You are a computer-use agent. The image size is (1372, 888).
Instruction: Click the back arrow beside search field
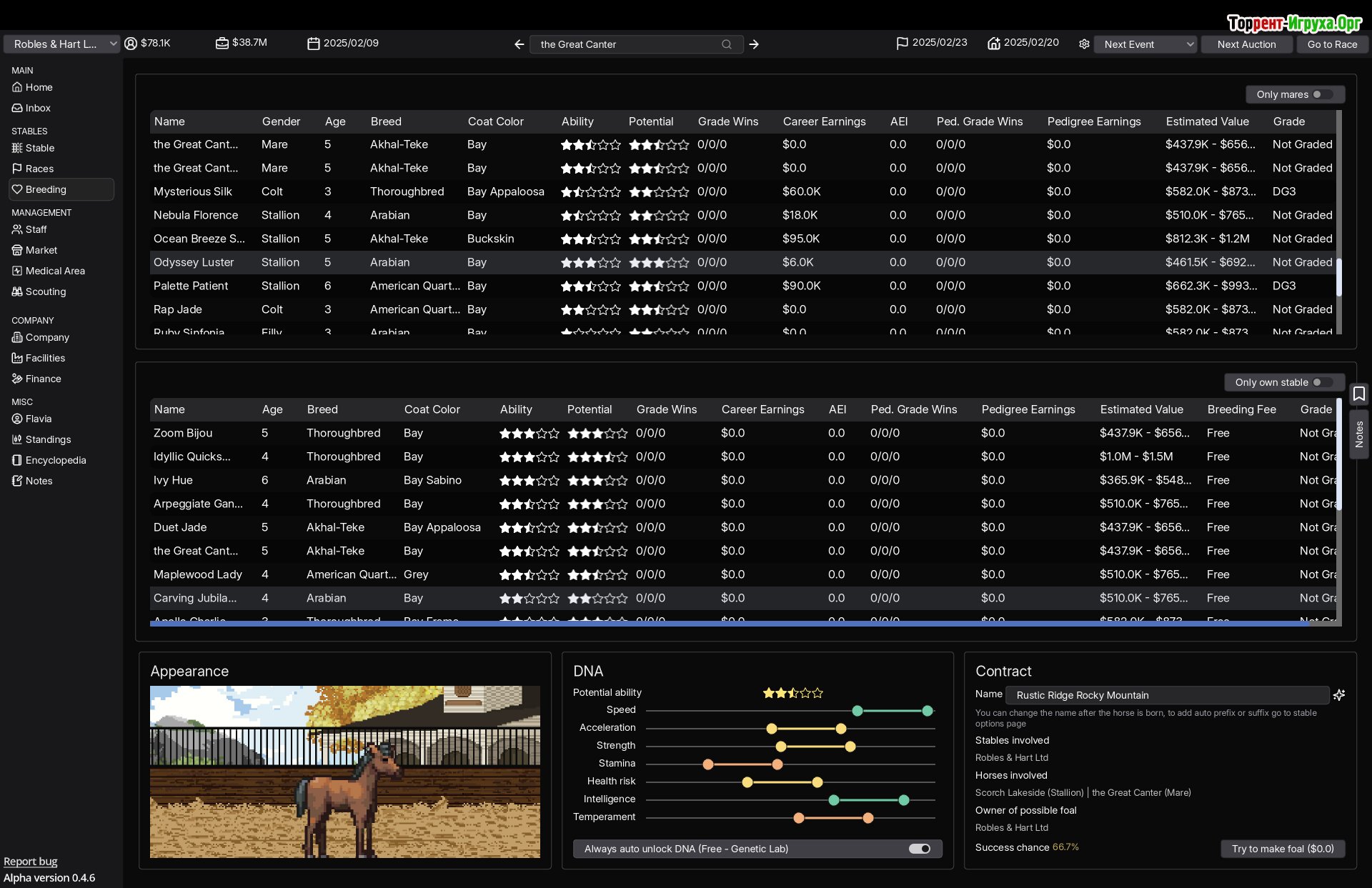[x=520, y=44]
